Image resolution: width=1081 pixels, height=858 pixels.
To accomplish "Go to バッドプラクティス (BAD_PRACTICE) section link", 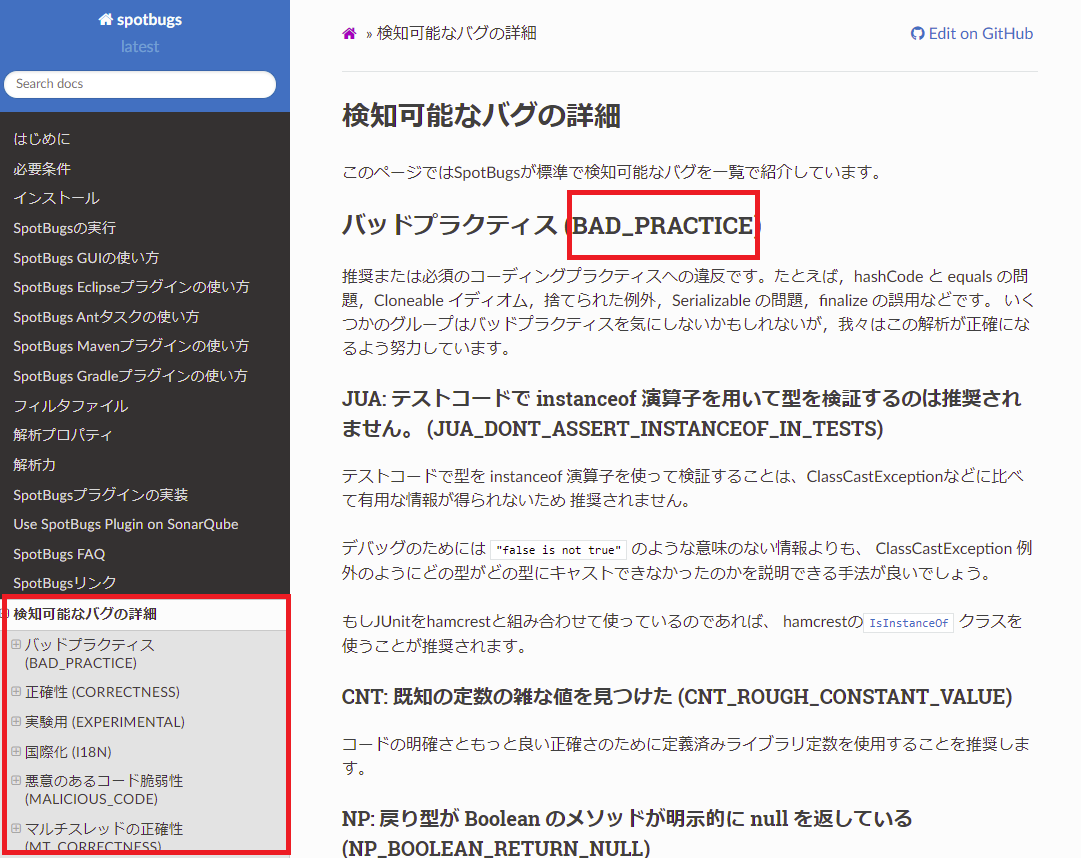I will [90, 654].
